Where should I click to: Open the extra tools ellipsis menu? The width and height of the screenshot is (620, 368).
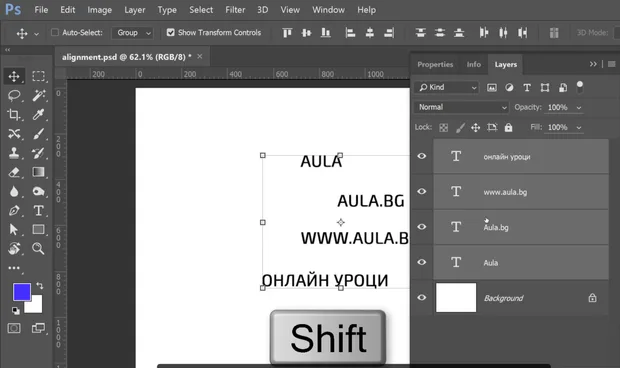point(14,268)
